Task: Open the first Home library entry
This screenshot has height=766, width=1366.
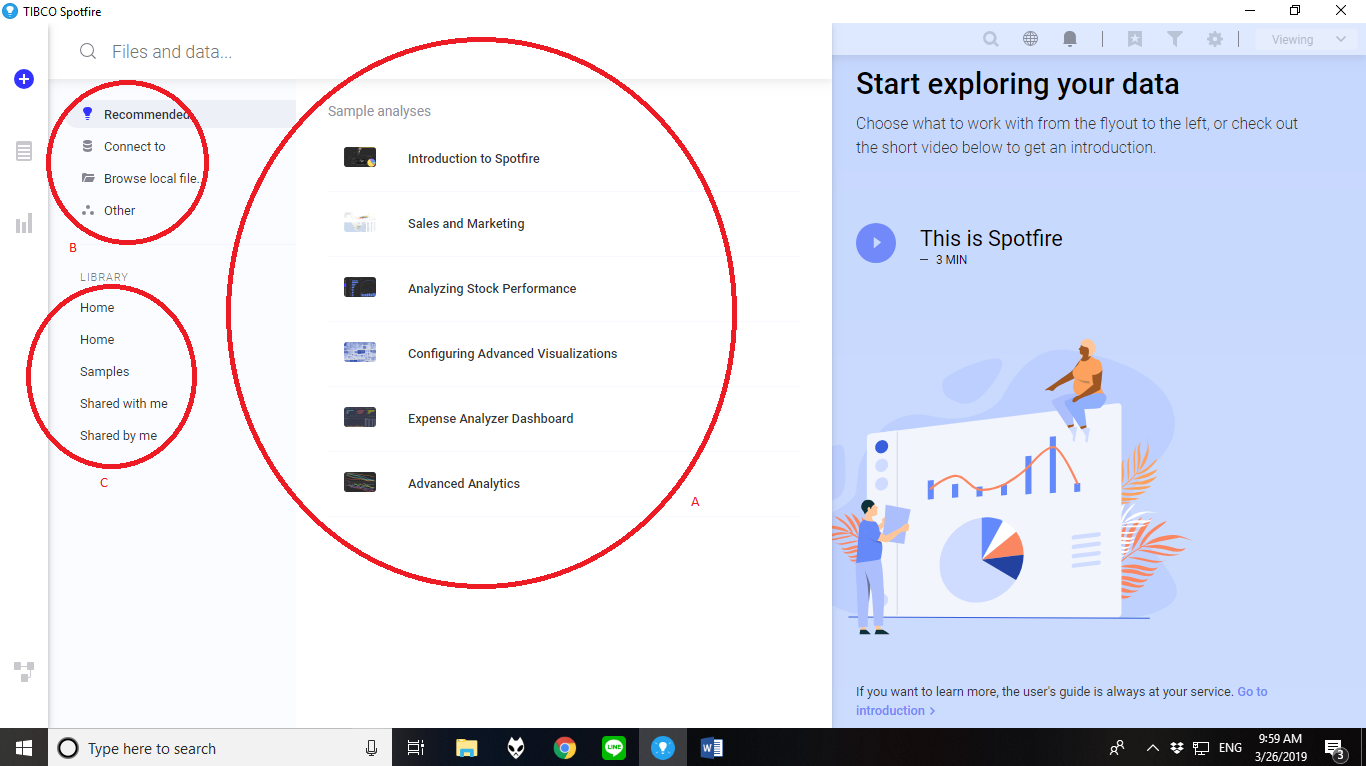Action: (x=97, y=308)
